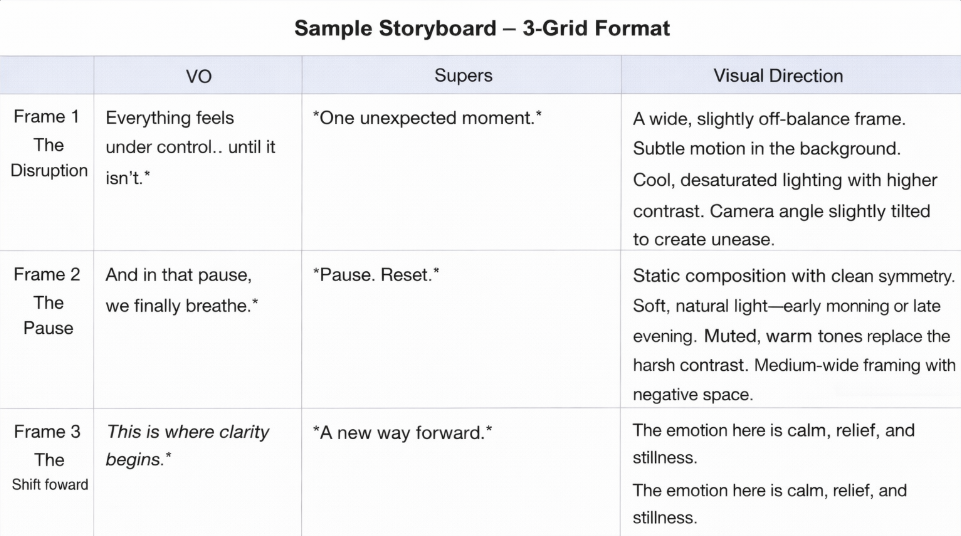Select the 'One unexpected moment' supers cell
The height and width of the screenshot is (536, 961).
pos(427,119)
